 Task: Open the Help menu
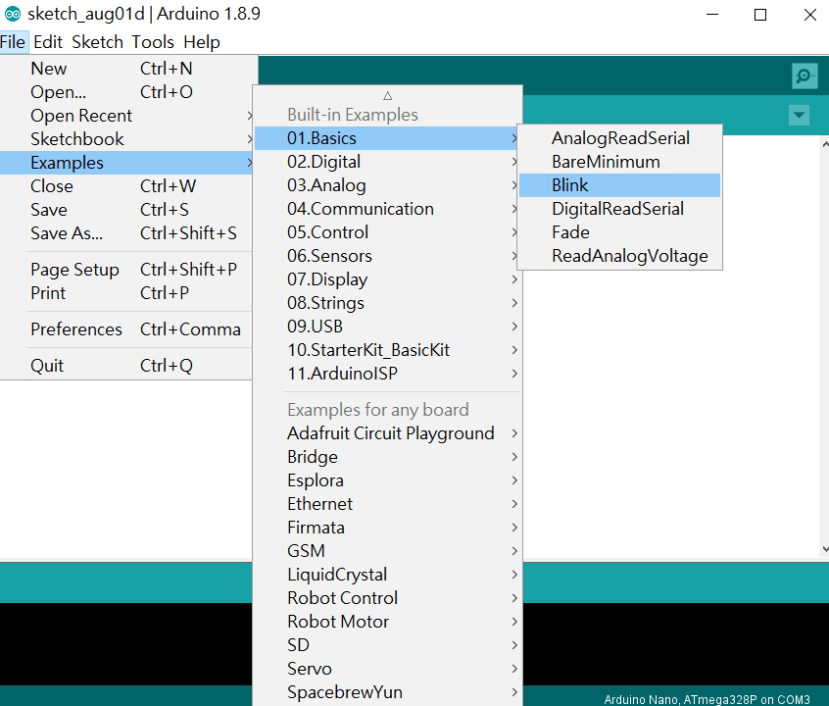click(x=201, y=42)
